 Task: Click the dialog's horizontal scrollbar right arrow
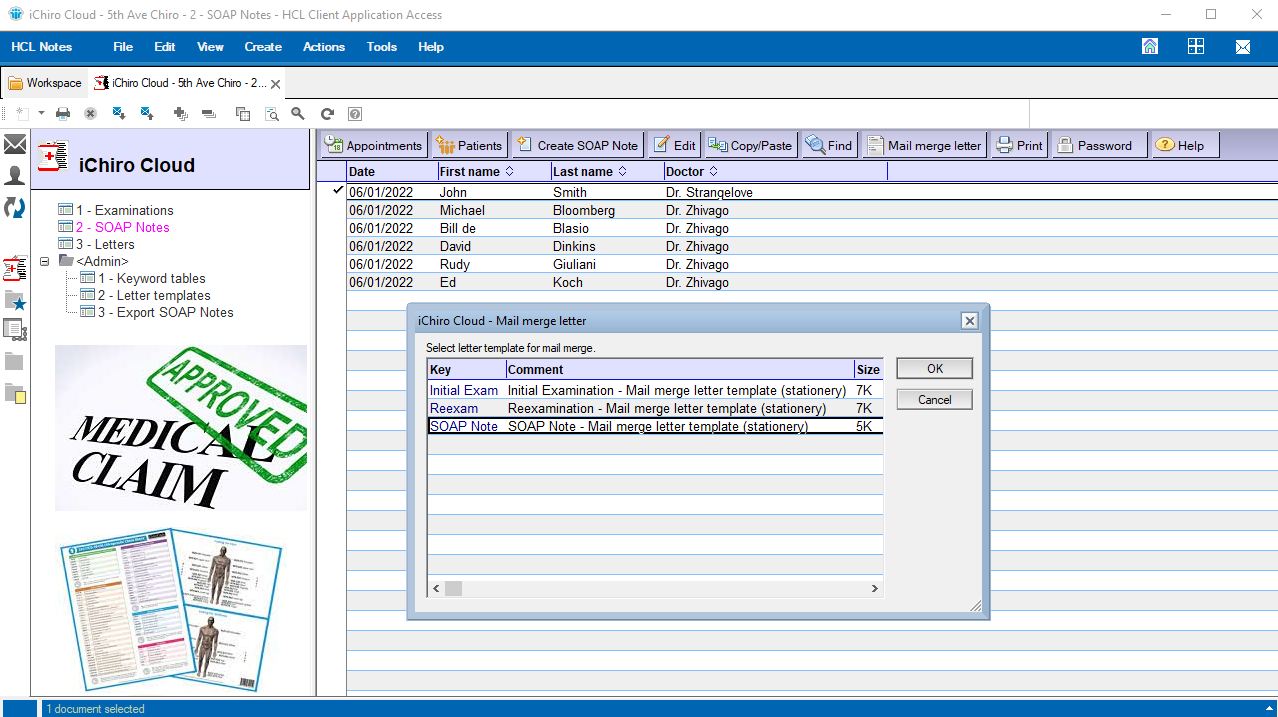click(874, 589)
